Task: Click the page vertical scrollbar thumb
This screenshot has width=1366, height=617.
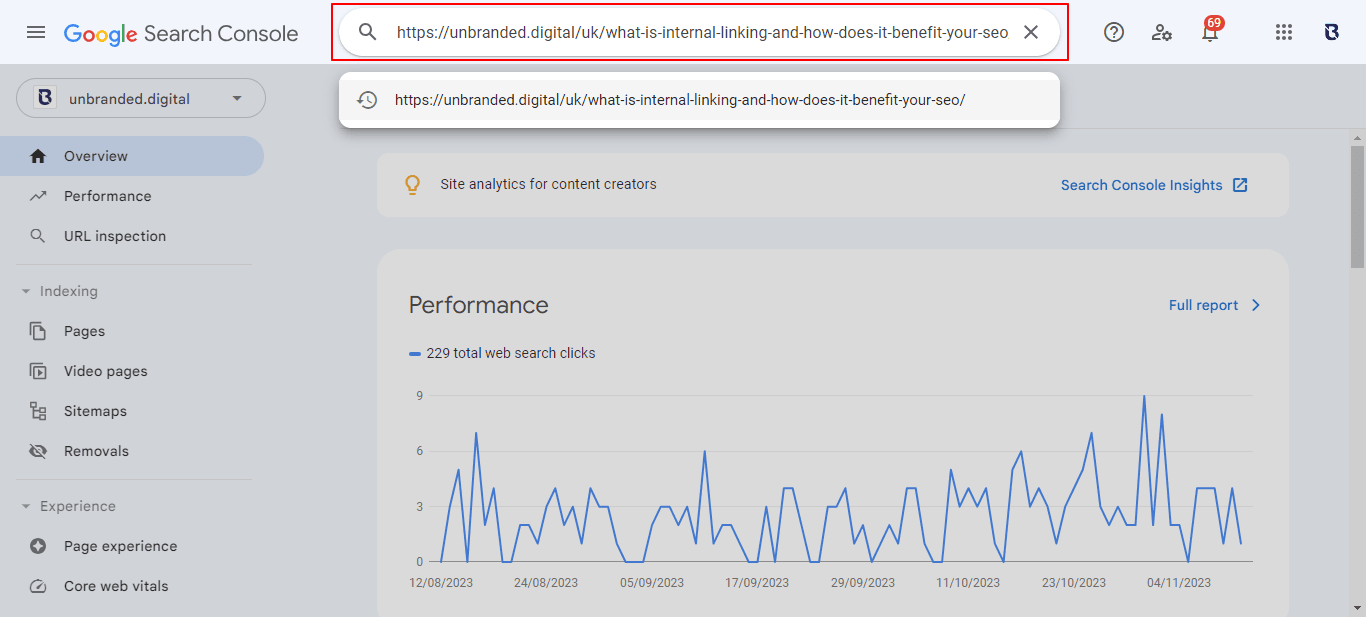Action: 1357,206
